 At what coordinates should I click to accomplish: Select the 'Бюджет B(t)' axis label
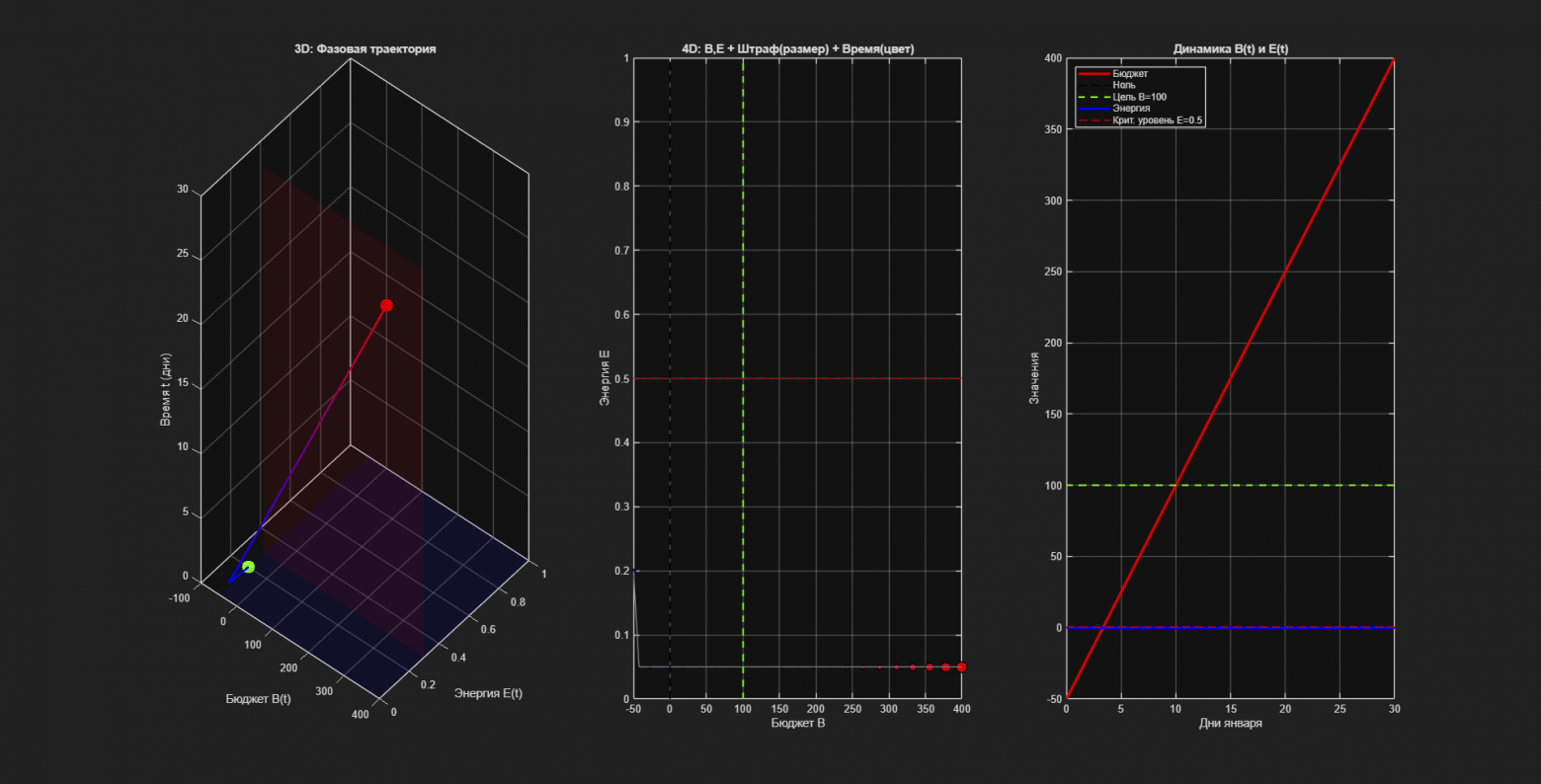tap(259, 698)
